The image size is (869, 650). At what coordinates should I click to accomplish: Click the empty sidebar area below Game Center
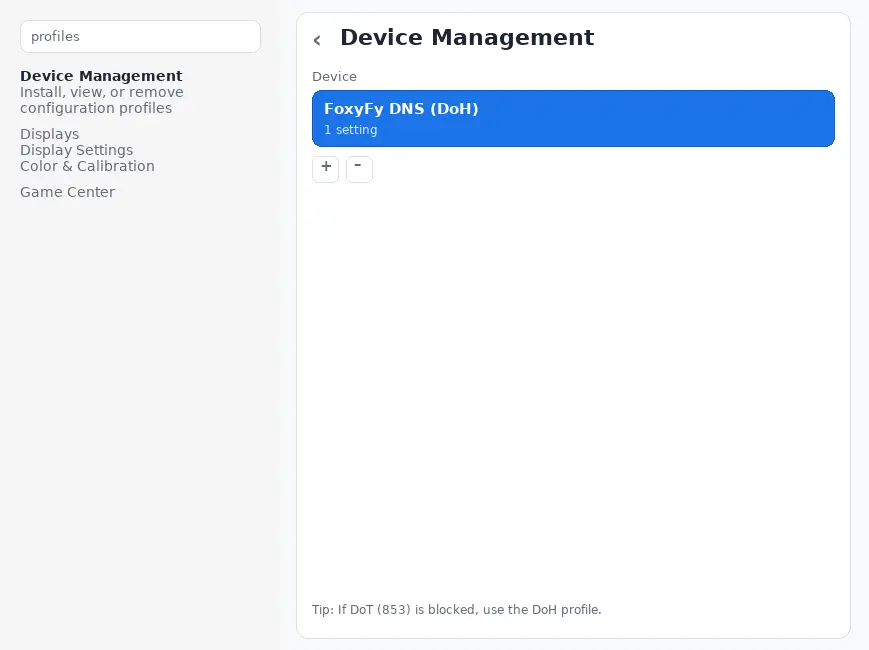pyautogui.click(x=140, y=400)
